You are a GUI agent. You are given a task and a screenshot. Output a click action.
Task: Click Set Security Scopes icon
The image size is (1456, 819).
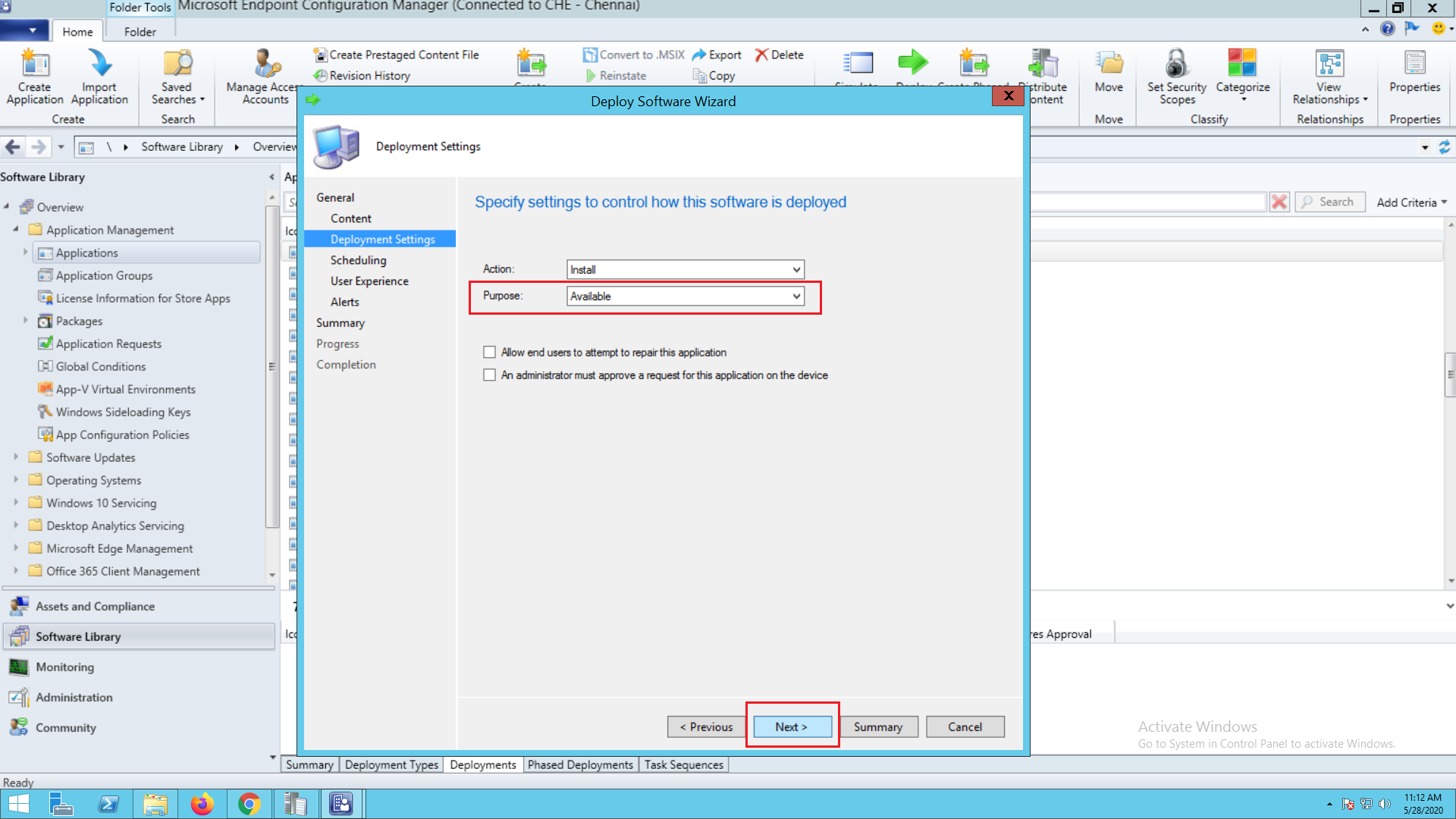pos(1176,76)
